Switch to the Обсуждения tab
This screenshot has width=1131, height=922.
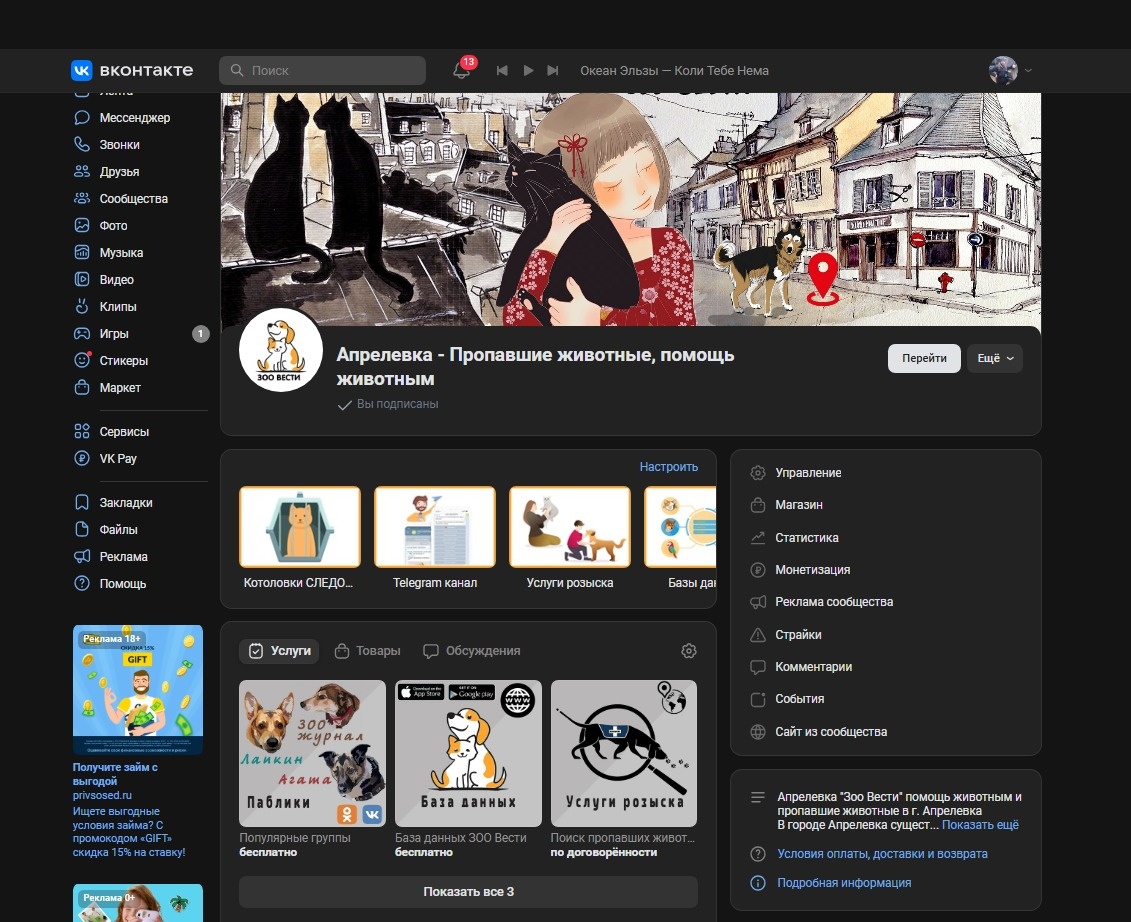(x=471, y=651)
